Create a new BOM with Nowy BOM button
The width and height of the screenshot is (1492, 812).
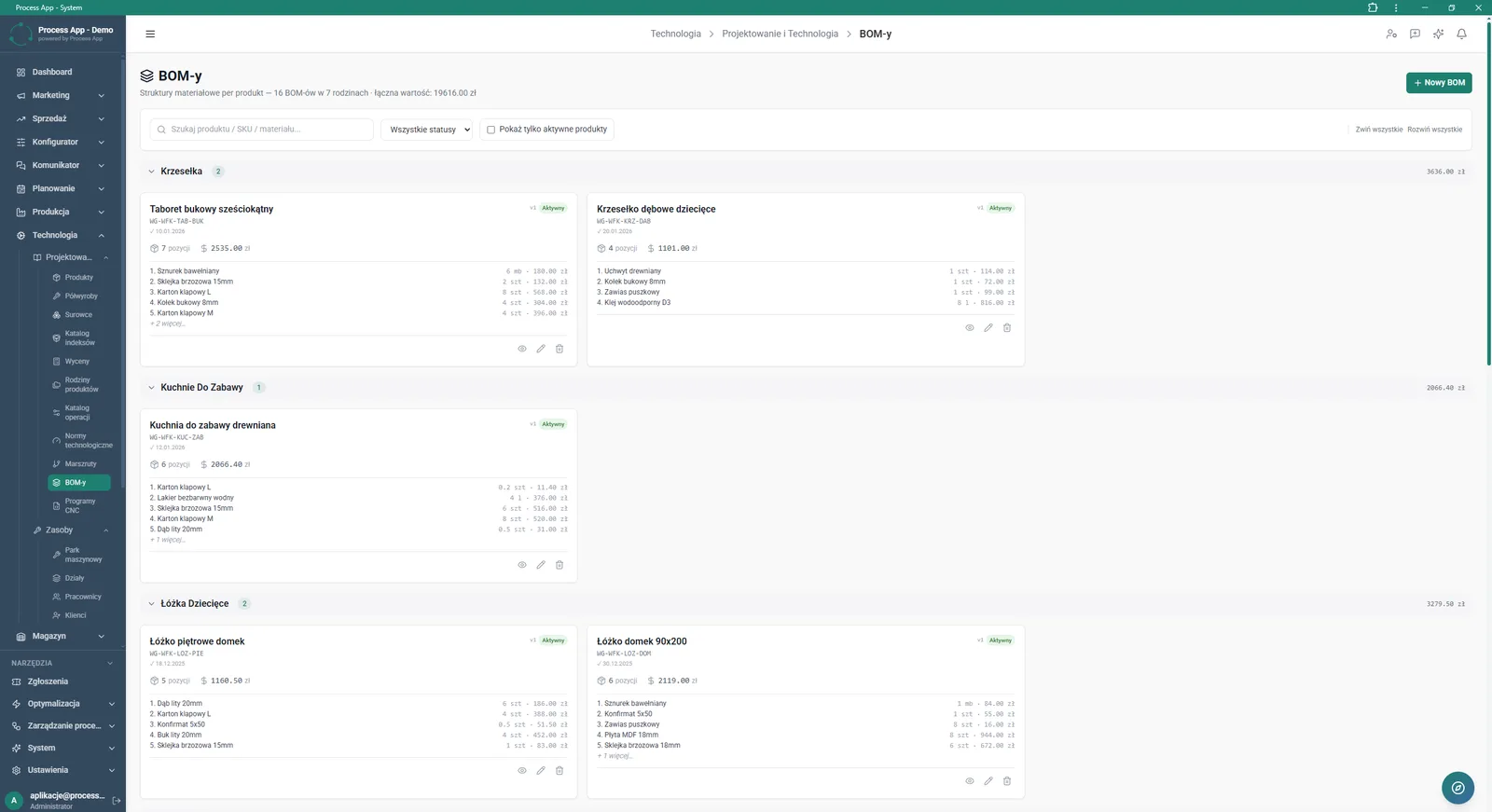1439,83
